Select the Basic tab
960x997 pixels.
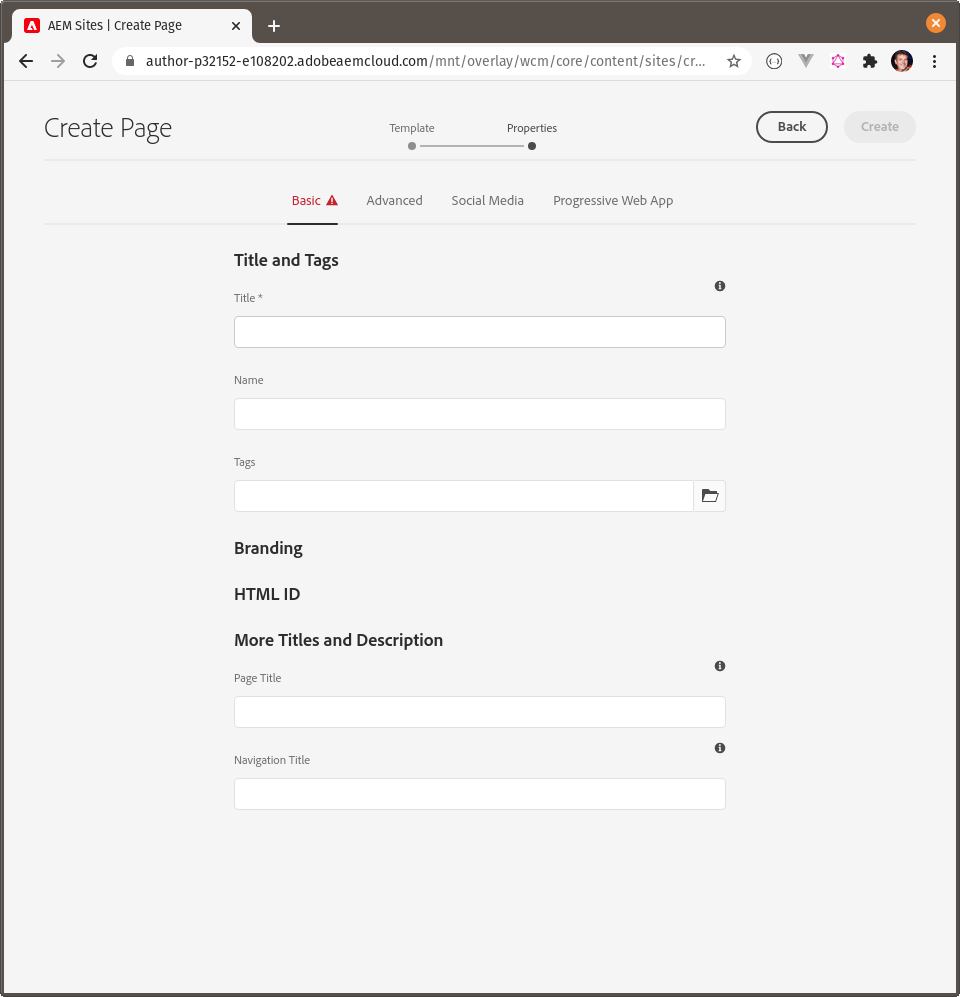click(312, 200)
